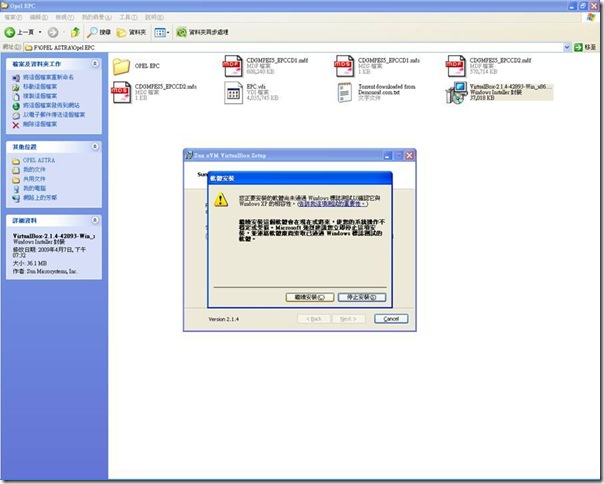Viewport: 604px width, 484px height.
Task: Open the 我的最愛(A) favorites menu
Action: coord(96,17)
